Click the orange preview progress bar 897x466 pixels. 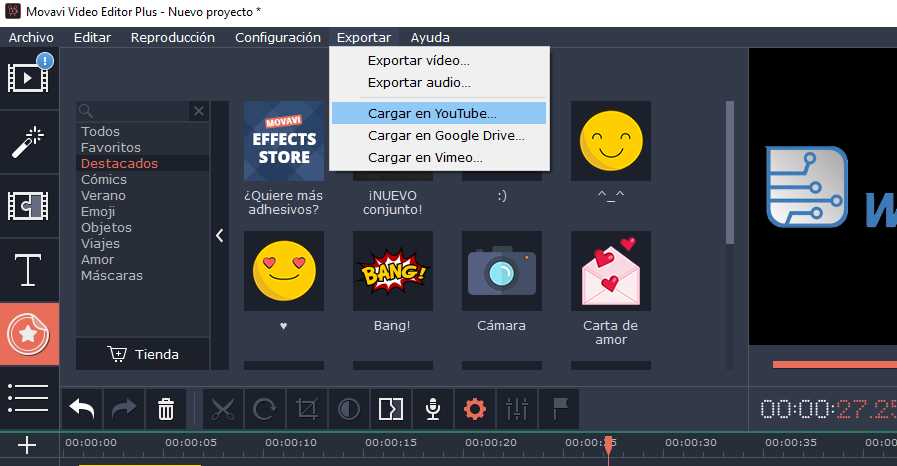point(835,364)
